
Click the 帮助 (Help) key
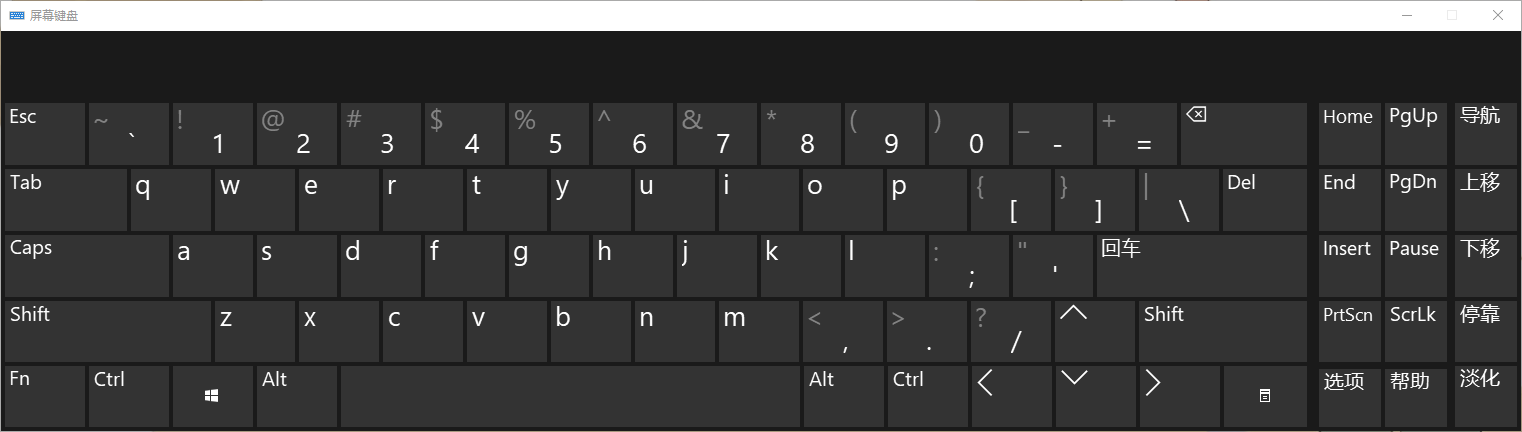tap(1414, 396)
